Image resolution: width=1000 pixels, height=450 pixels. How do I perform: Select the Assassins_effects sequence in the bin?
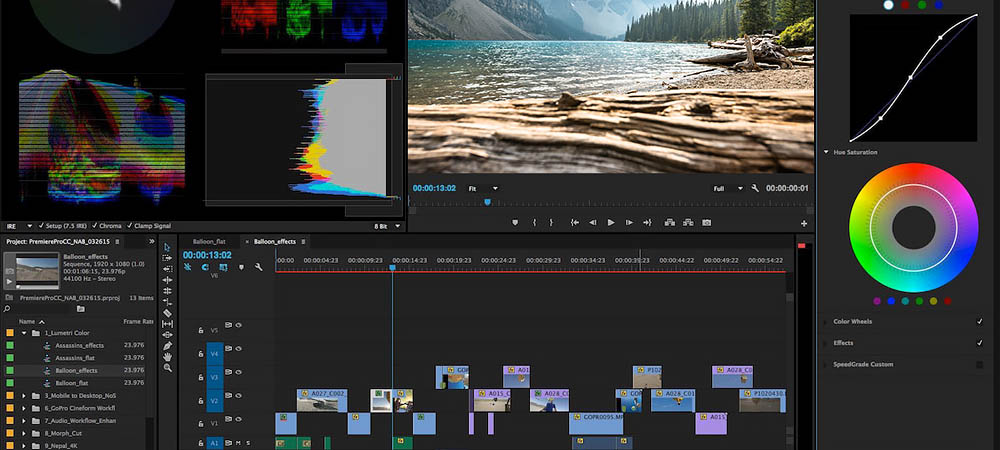pyautogui.click(x=77, y=345)
